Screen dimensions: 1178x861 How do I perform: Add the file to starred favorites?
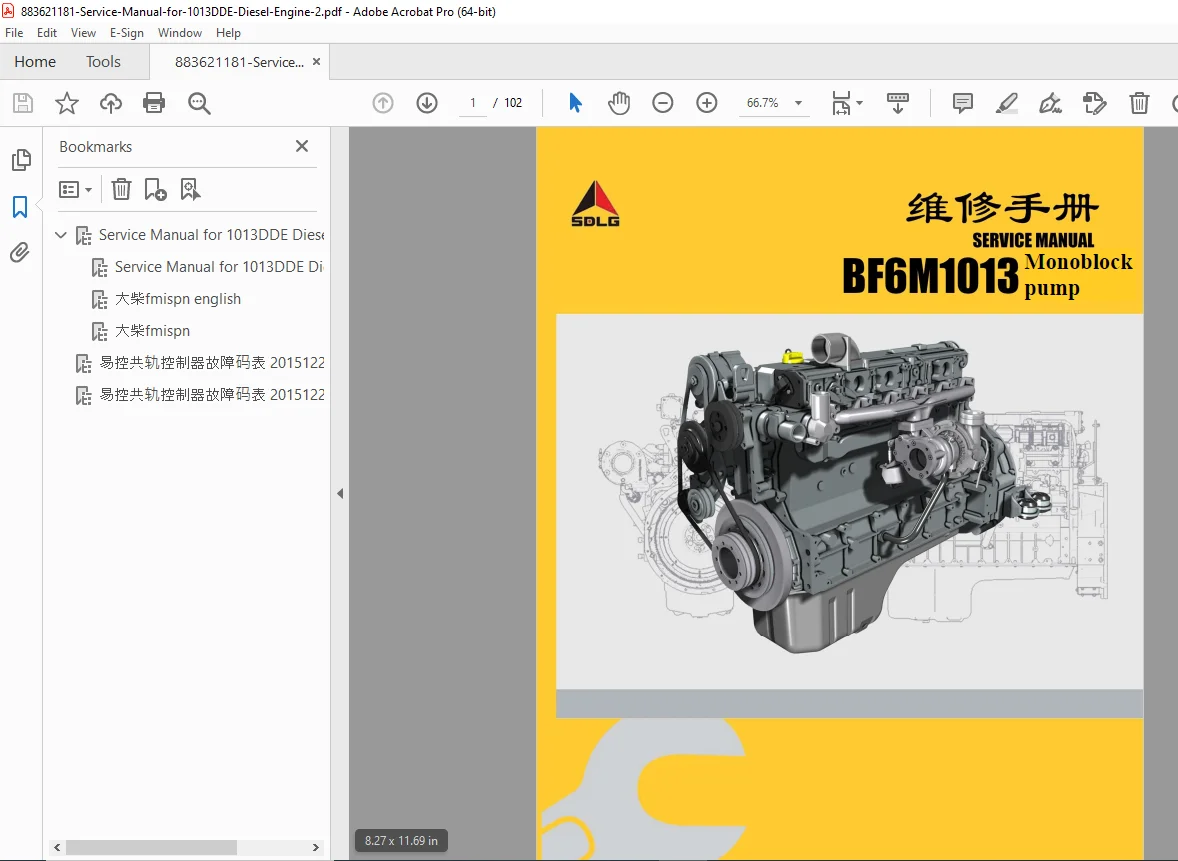pyautogui.click(x=67, y=103)
